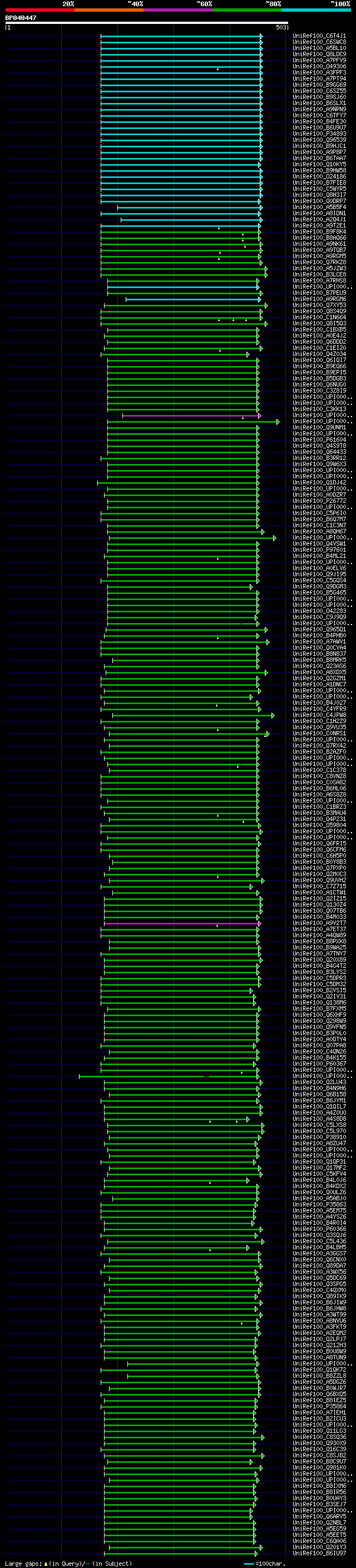Open hit UniRef100_C6T4J1
Viewport: 356px width, 1568px height.
pyautogui.click(x=319, y=36)
